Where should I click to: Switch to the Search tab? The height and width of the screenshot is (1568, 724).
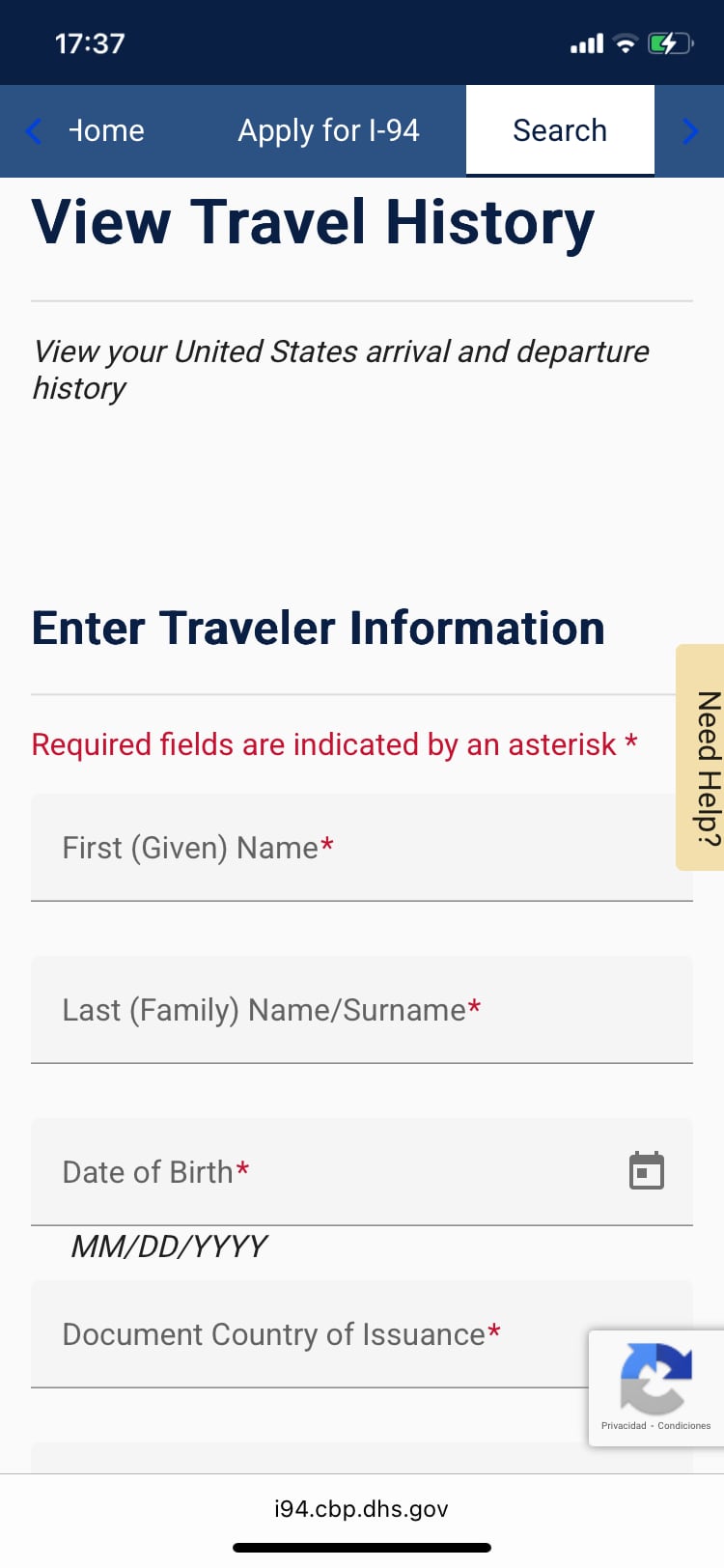pyautogui.click(x=560, y=129)
